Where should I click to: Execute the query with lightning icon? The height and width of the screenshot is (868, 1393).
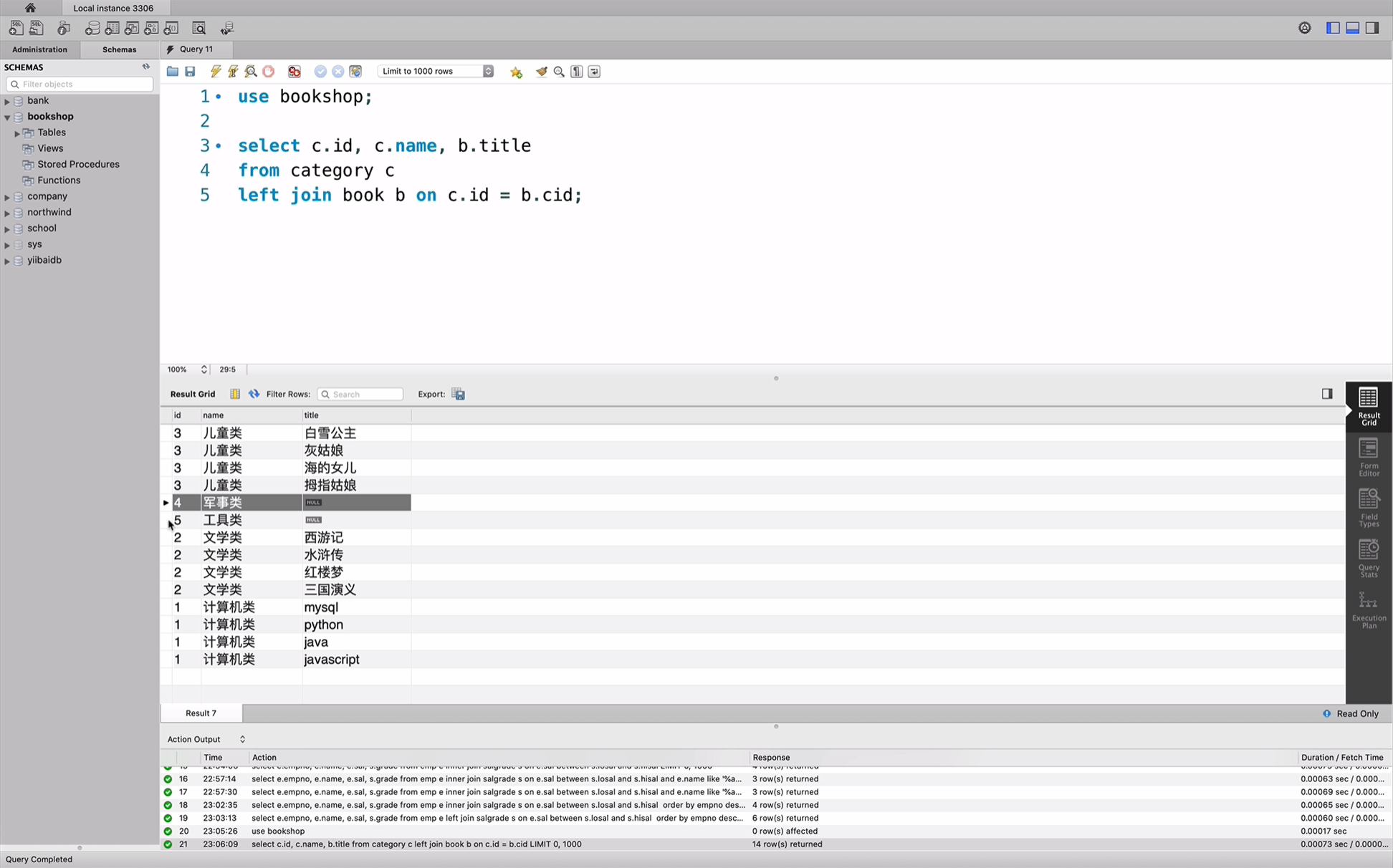[216, 72]
